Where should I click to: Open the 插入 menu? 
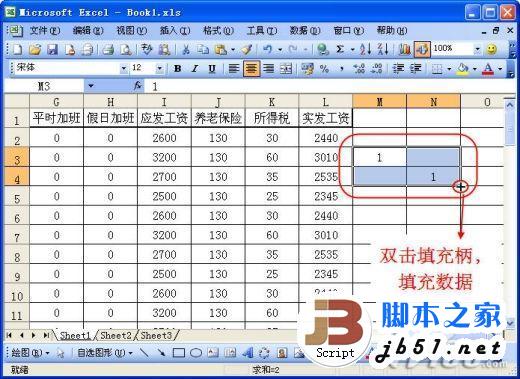[x=175, y=31]
